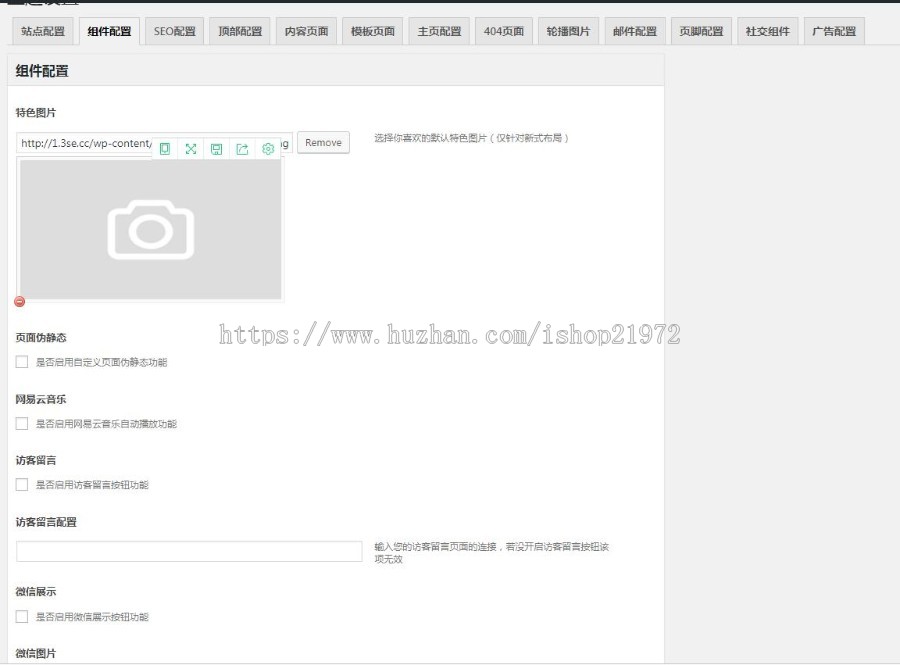
Task: Switch to the SEO配置 tab
Action: pyautogui.click(x=174, y=31)
